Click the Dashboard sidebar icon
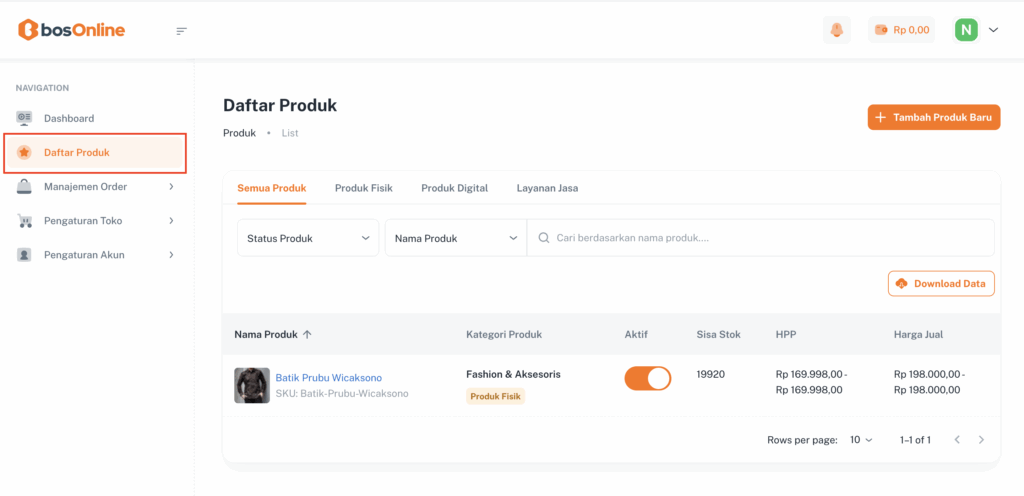1024x496 pixels. point(24,118)
